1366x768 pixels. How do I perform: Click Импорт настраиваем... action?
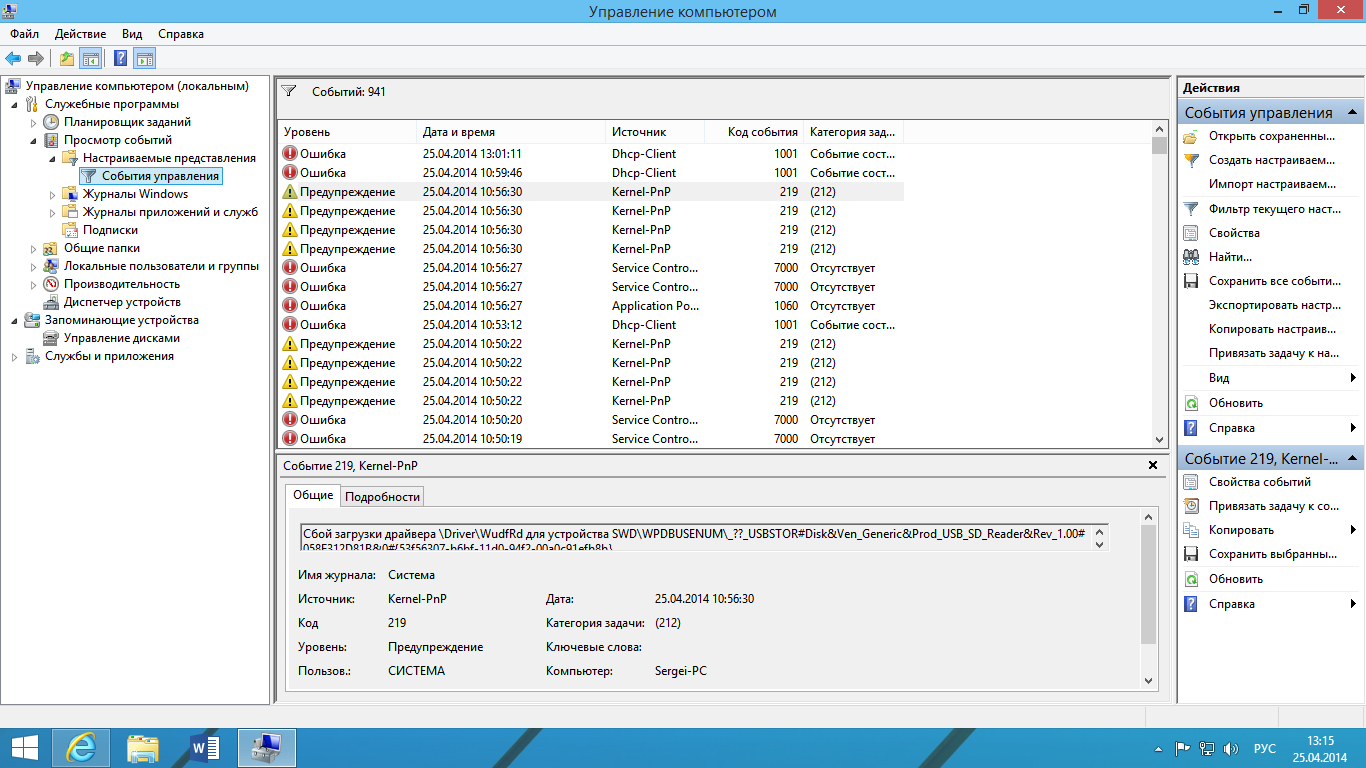(1272, 184)
